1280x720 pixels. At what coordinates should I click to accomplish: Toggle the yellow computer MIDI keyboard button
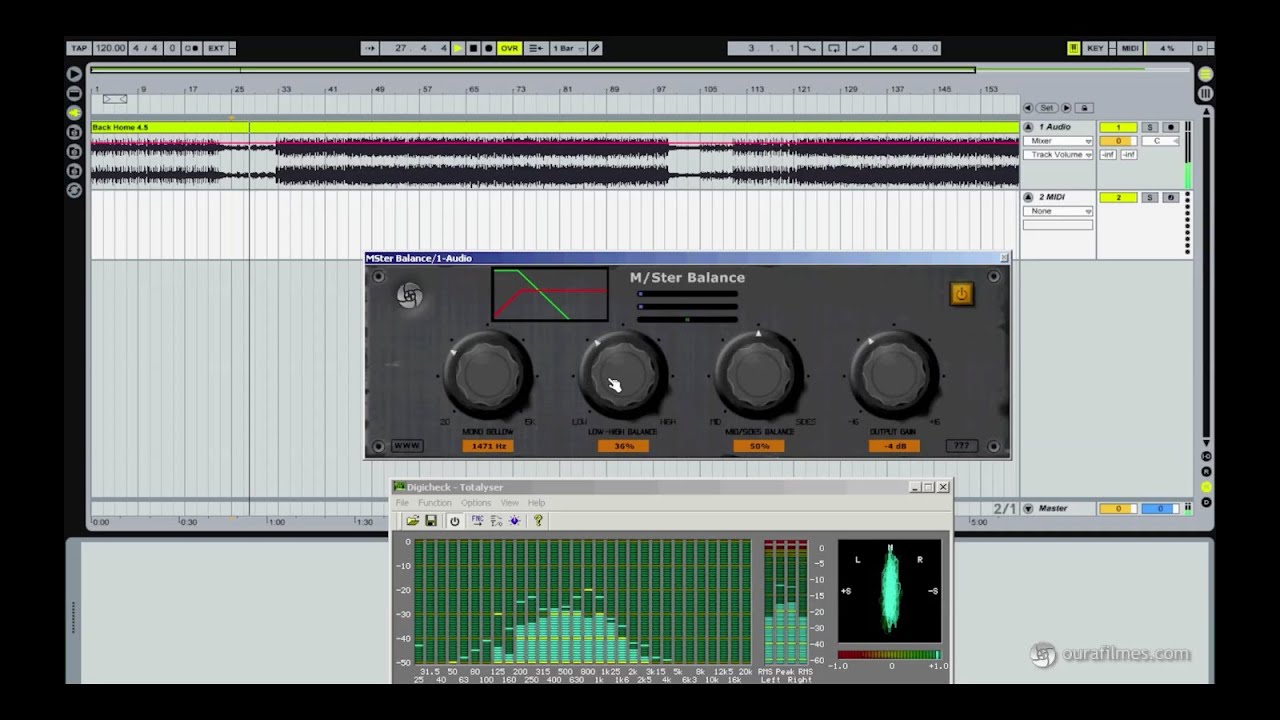tap(1073, 48)
